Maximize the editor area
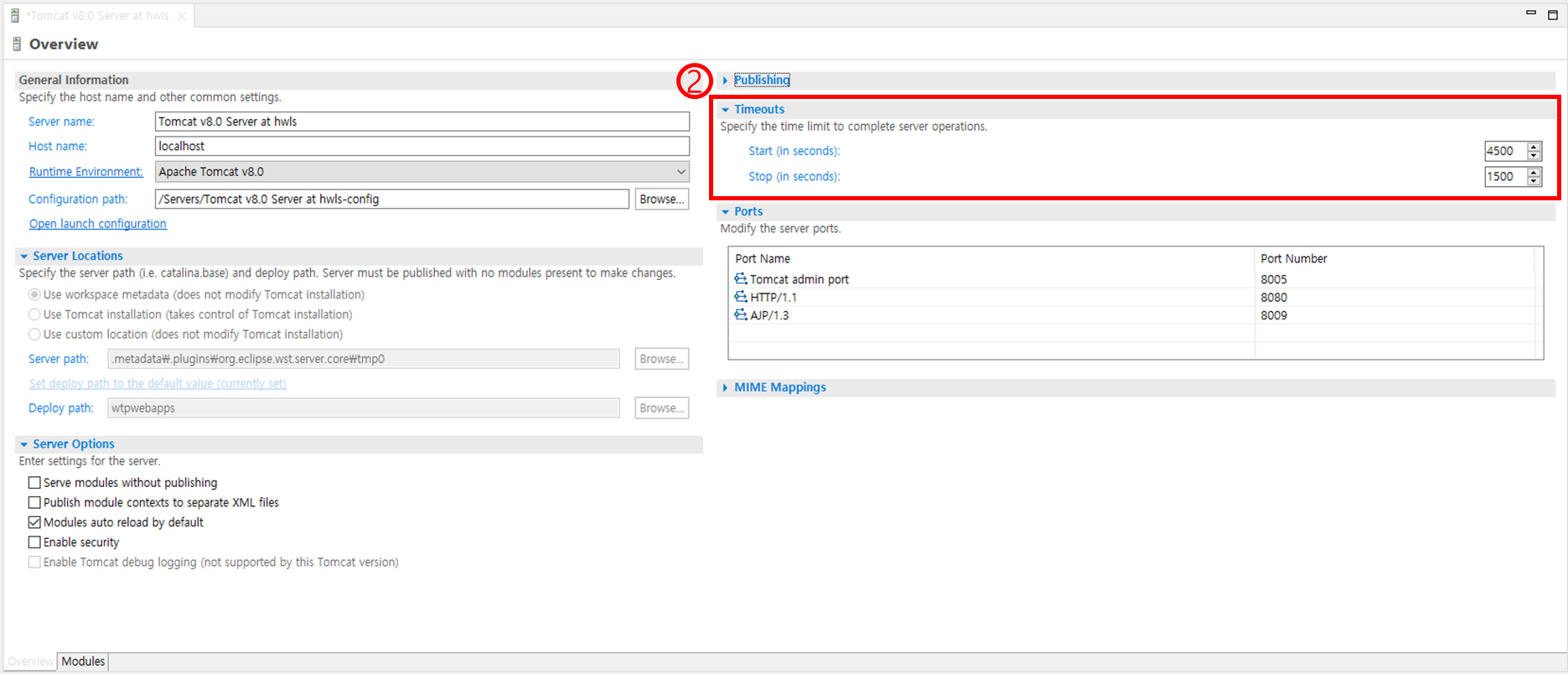This screenshot has height=674, width=1568. click(x=1553, y=14)
